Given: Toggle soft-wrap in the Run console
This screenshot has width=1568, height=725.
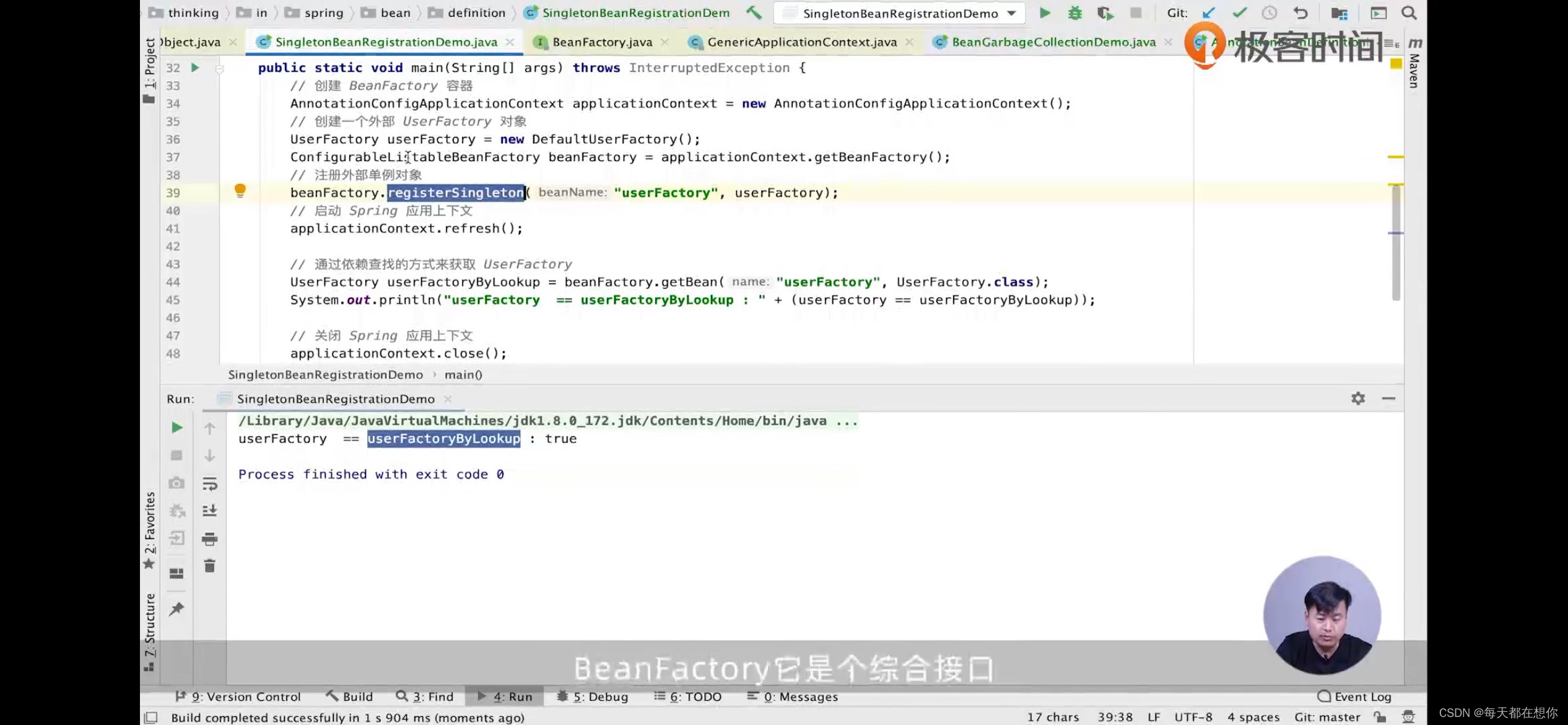Looking at the screenshot, I should pyautogui.click(x=209, y=483).
